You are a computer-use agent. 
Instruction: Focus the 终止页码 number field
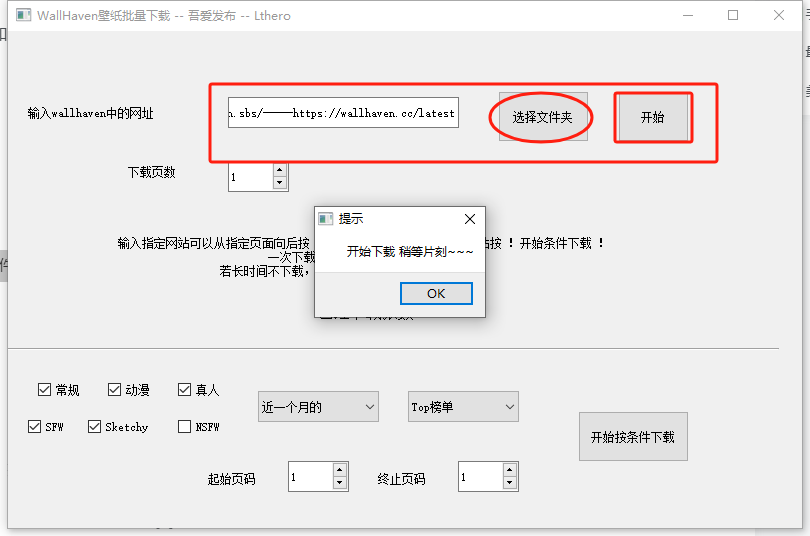tap(480, 477)
